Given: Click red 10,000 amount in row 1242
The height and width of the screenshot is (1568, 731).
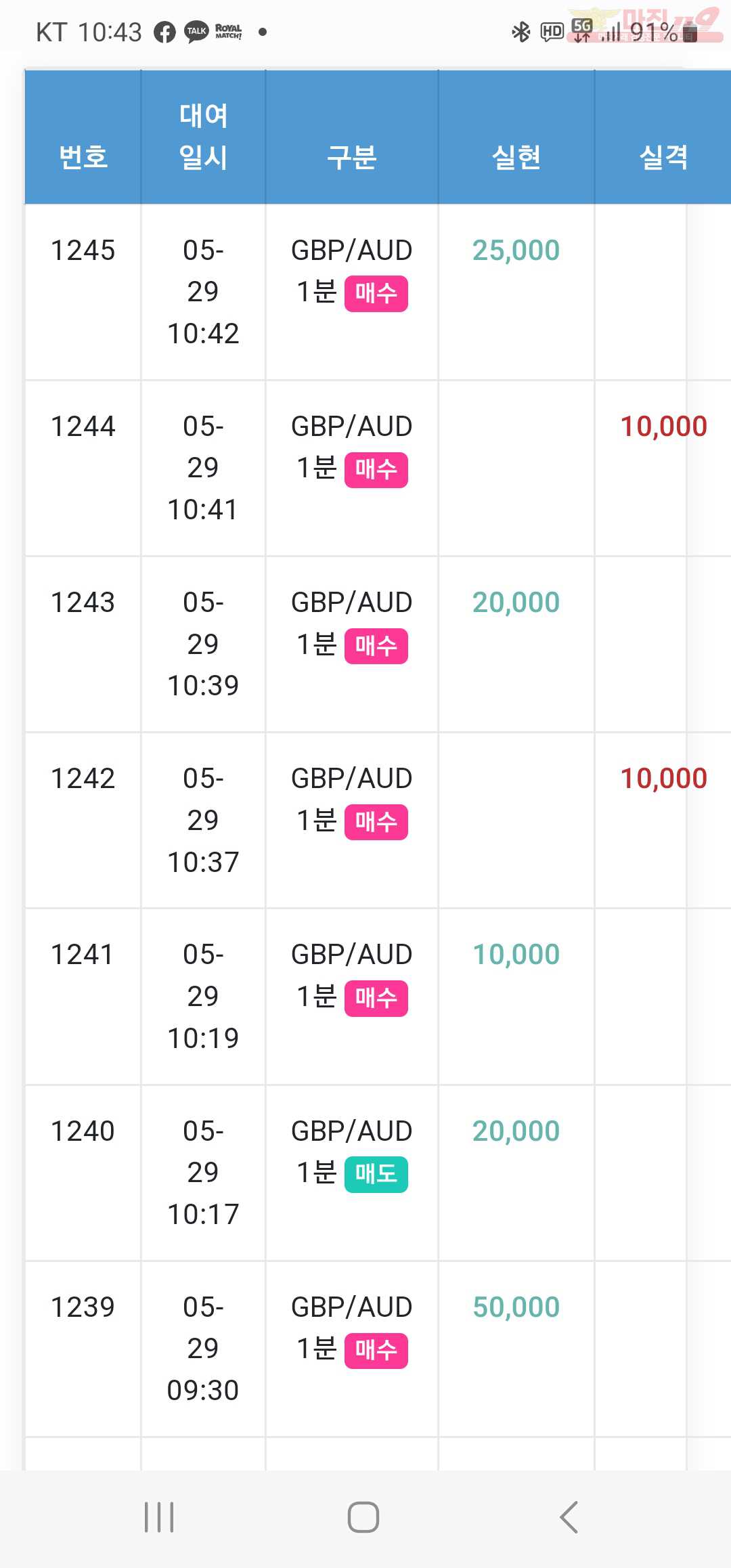Looking at the screenshot, I should point(664,779).
